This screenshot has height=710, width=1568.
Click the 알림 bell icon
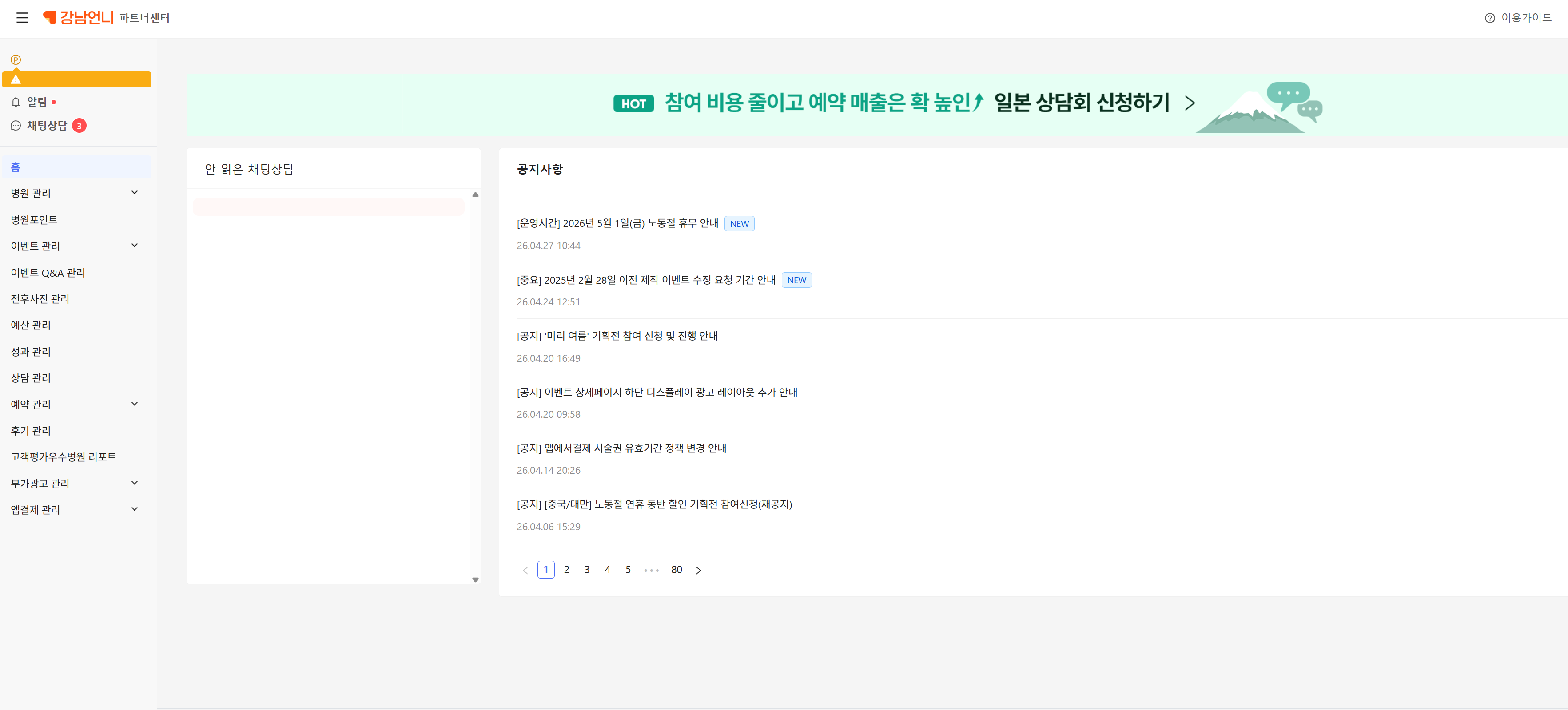(16, 102)
